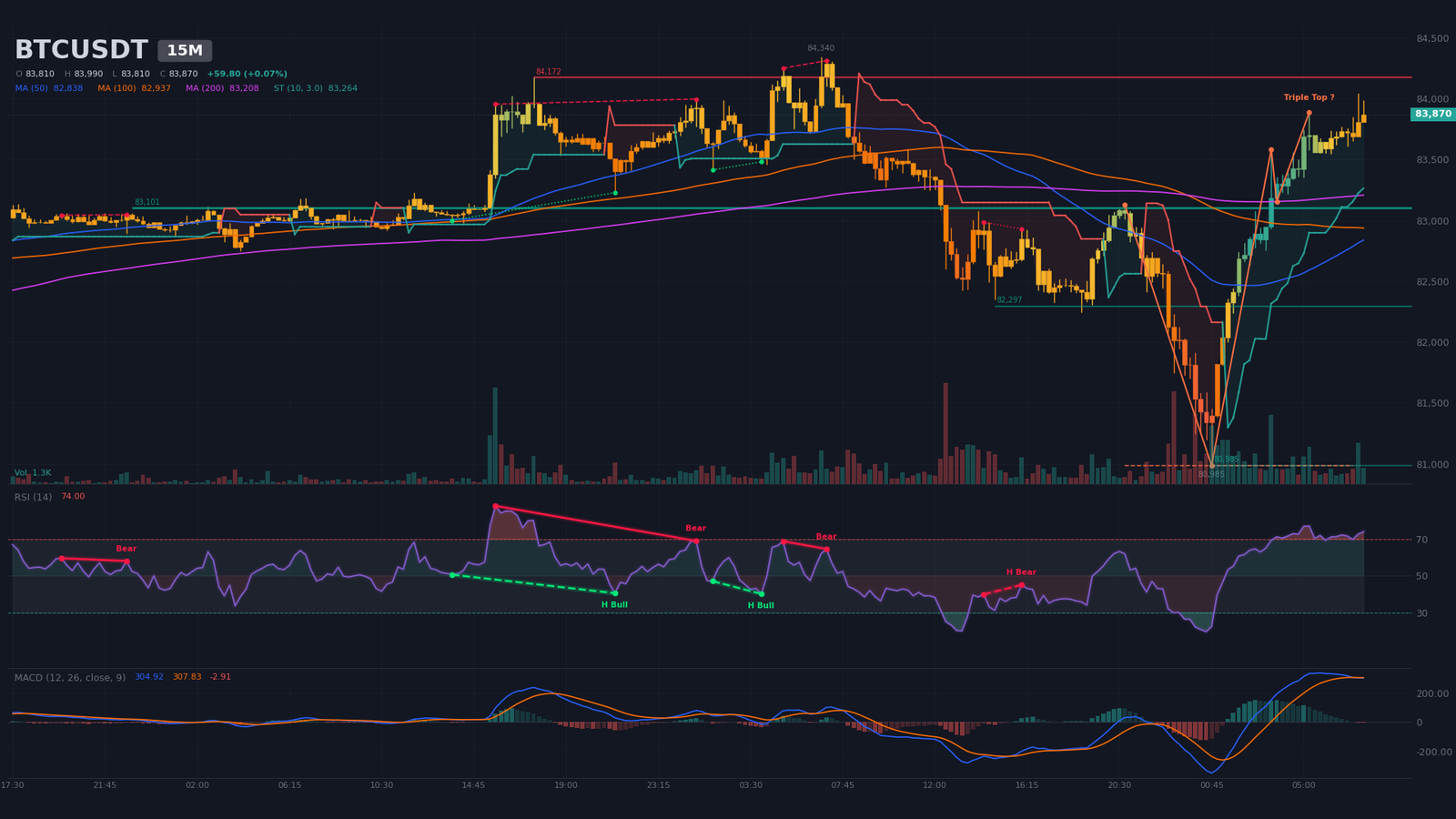Click the RSI 50 midline axis label
Screen dimensions: 1456x819
[1421, 576]
